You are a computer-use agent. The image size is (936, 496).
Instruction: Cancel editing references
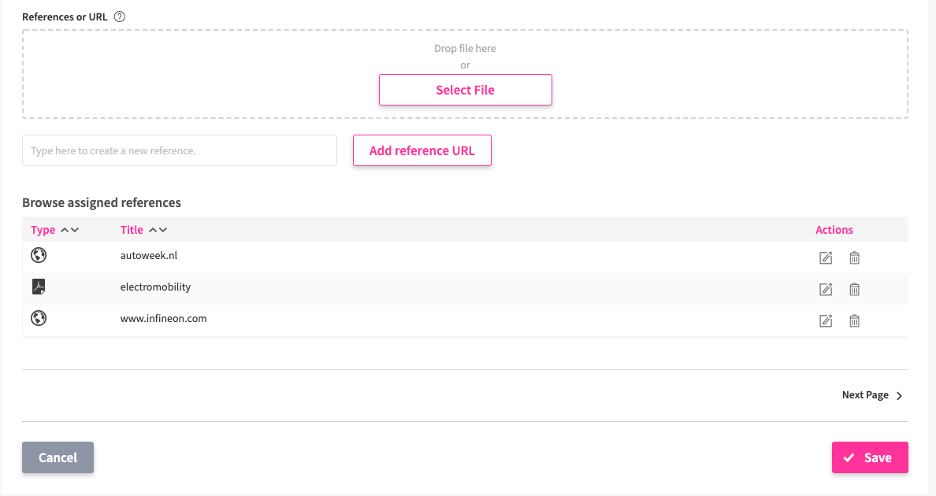(x=58, y=457)
